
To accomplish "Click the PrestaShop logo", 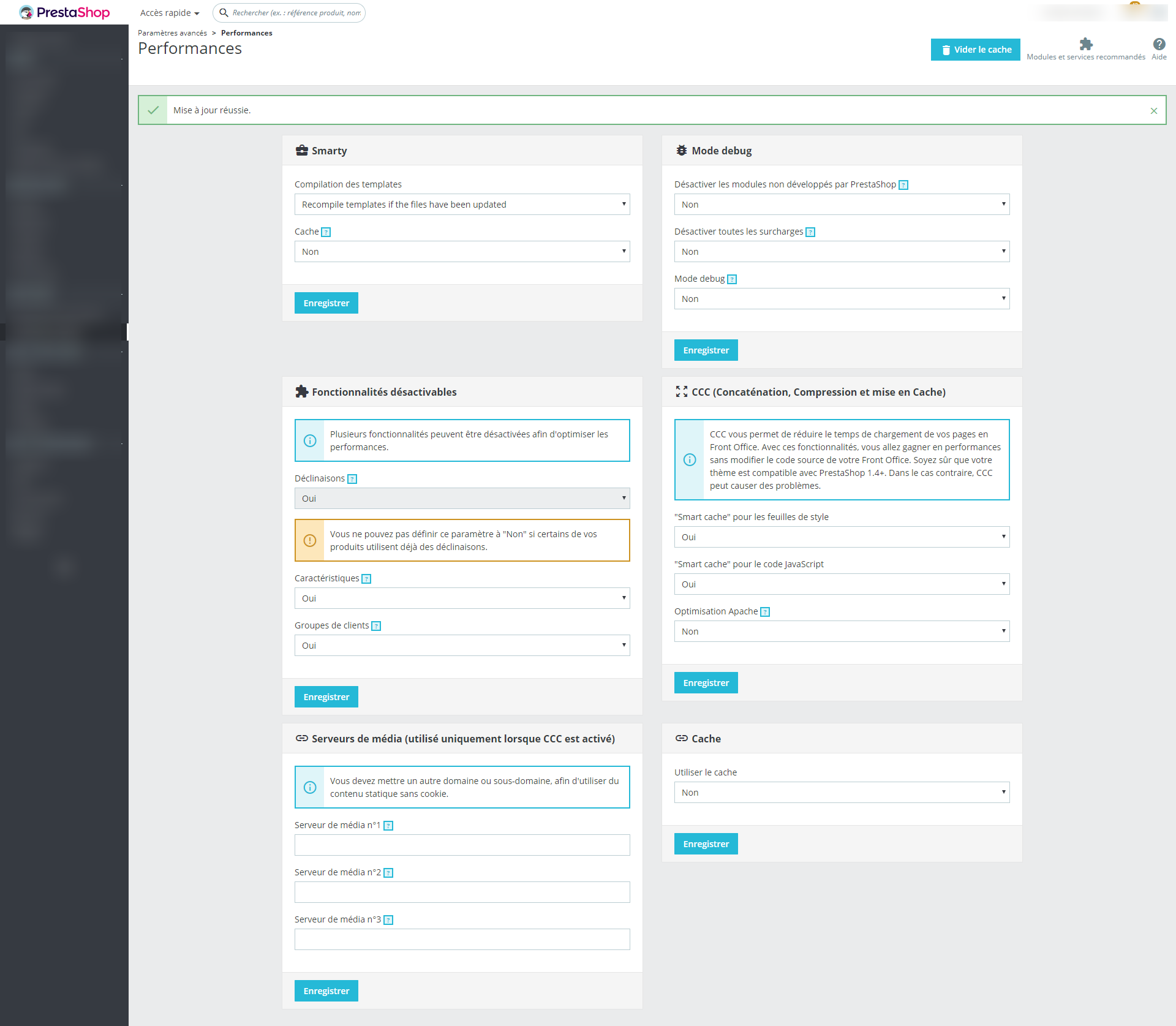I will click(64, 12).
